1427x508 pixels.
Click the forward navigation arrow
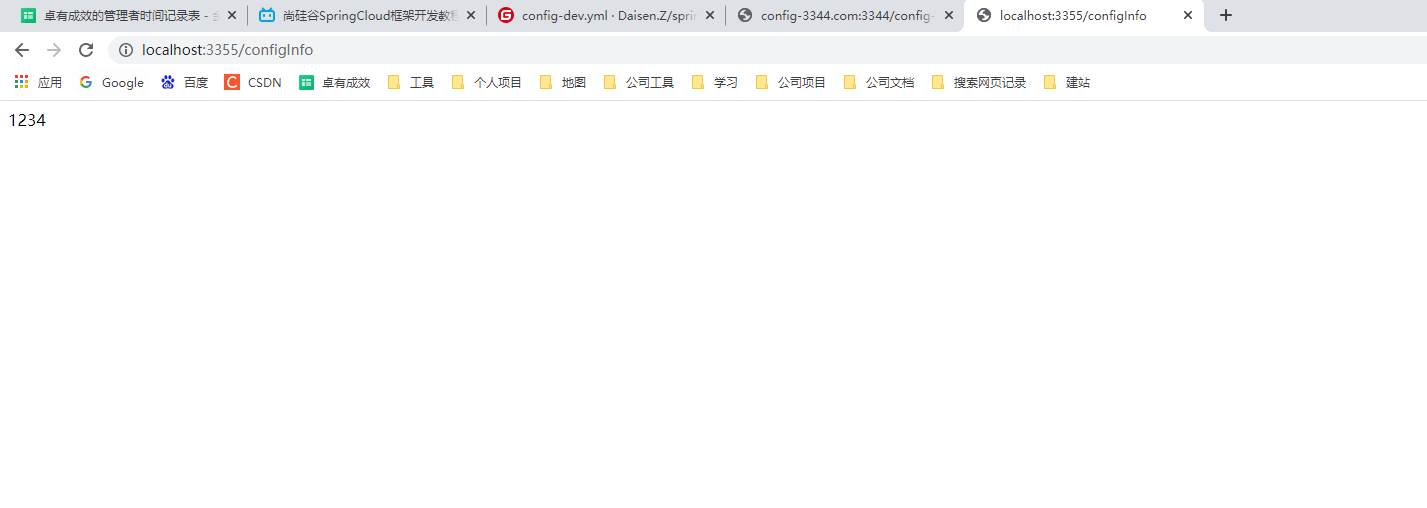54,50
